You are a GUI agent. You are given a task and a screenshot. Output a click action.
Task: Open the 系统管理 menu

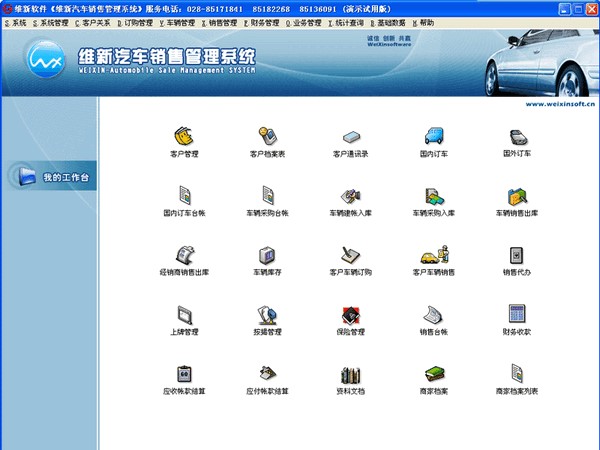51,21
